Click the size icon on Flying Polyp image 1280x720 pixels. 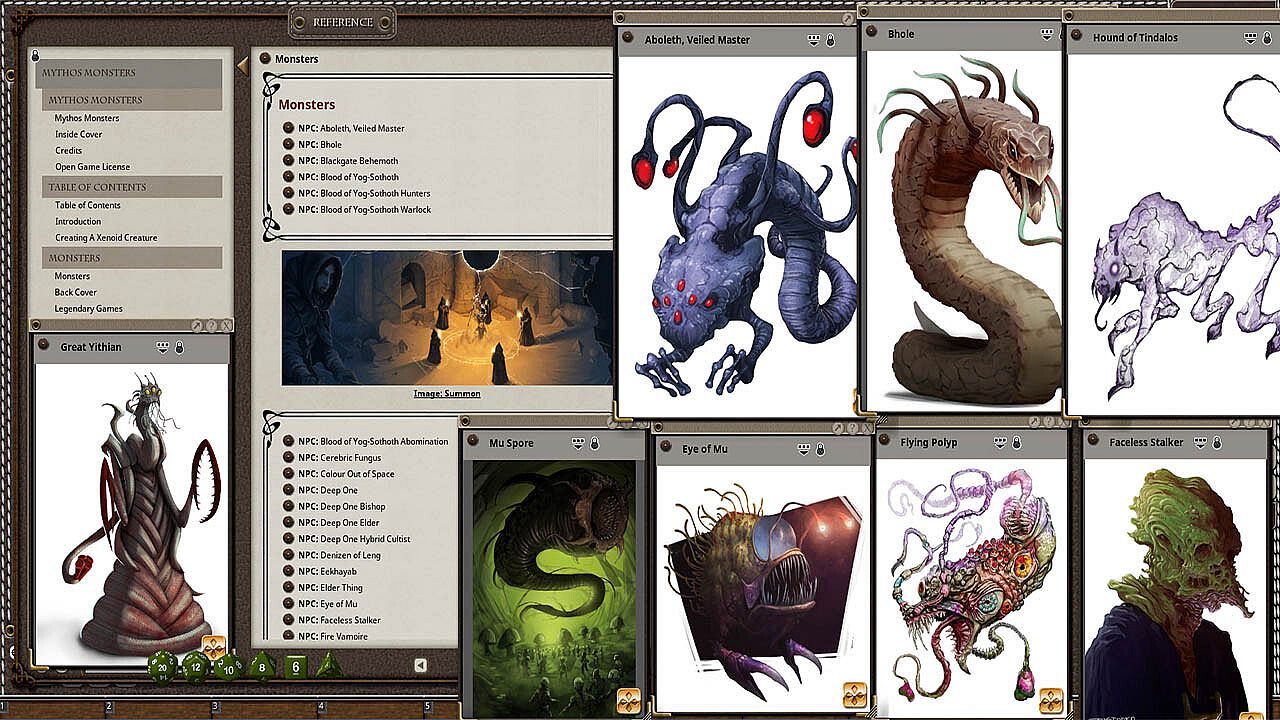coord(1051,699)
